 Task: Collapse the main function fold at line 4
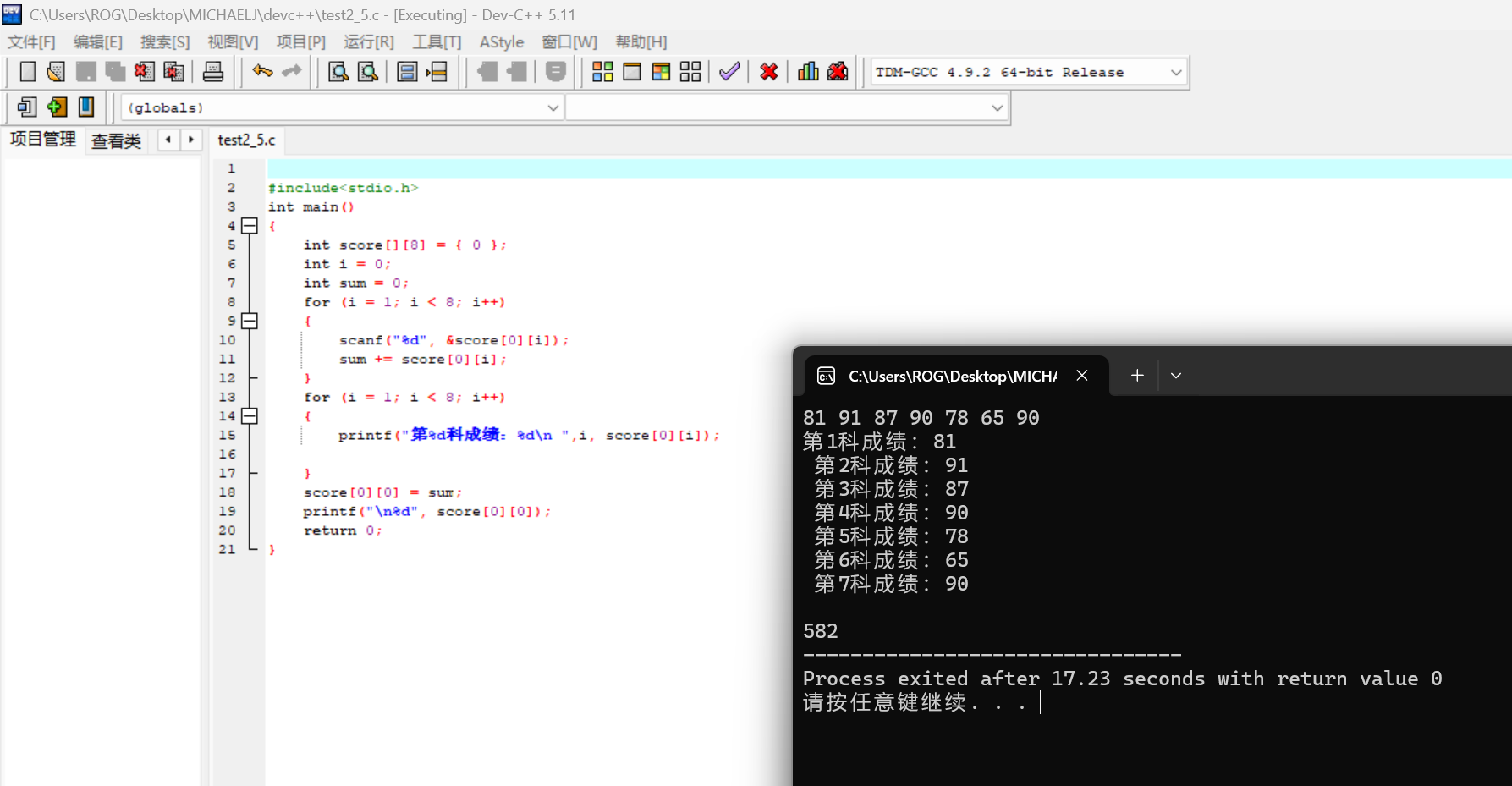[250, 226]
